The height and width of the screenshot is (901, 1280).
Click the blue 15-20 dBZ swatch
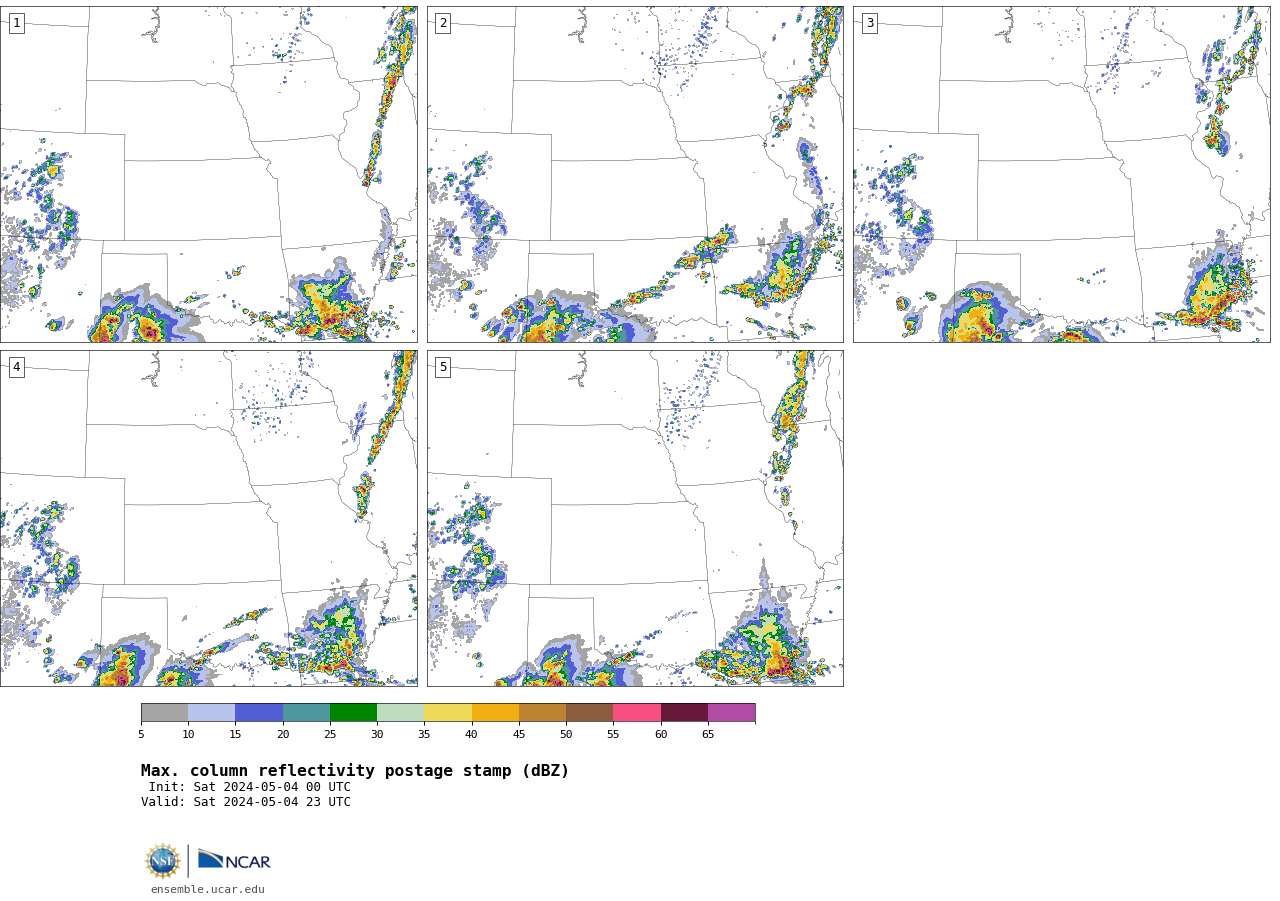(x=259, y=713)
